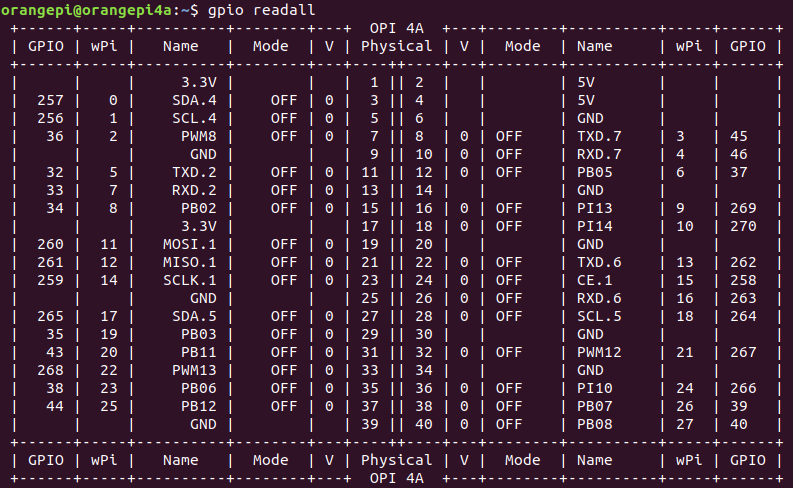Click the 'gpio readall' command text
Screen dimensions: 793x488
[x=261, y=10]
